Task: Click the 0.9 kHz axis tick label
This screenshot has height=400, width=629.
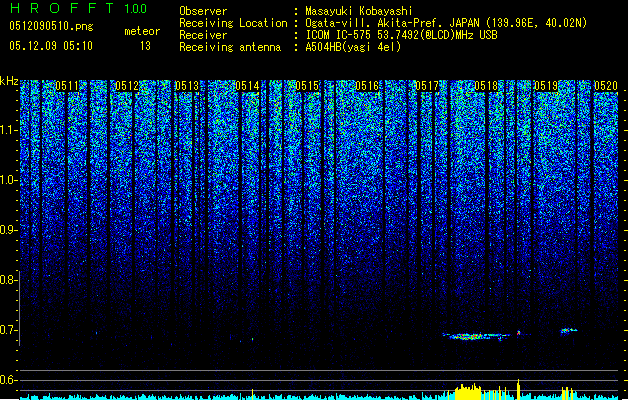Action: pyautogui.click(x=8, y=230)
